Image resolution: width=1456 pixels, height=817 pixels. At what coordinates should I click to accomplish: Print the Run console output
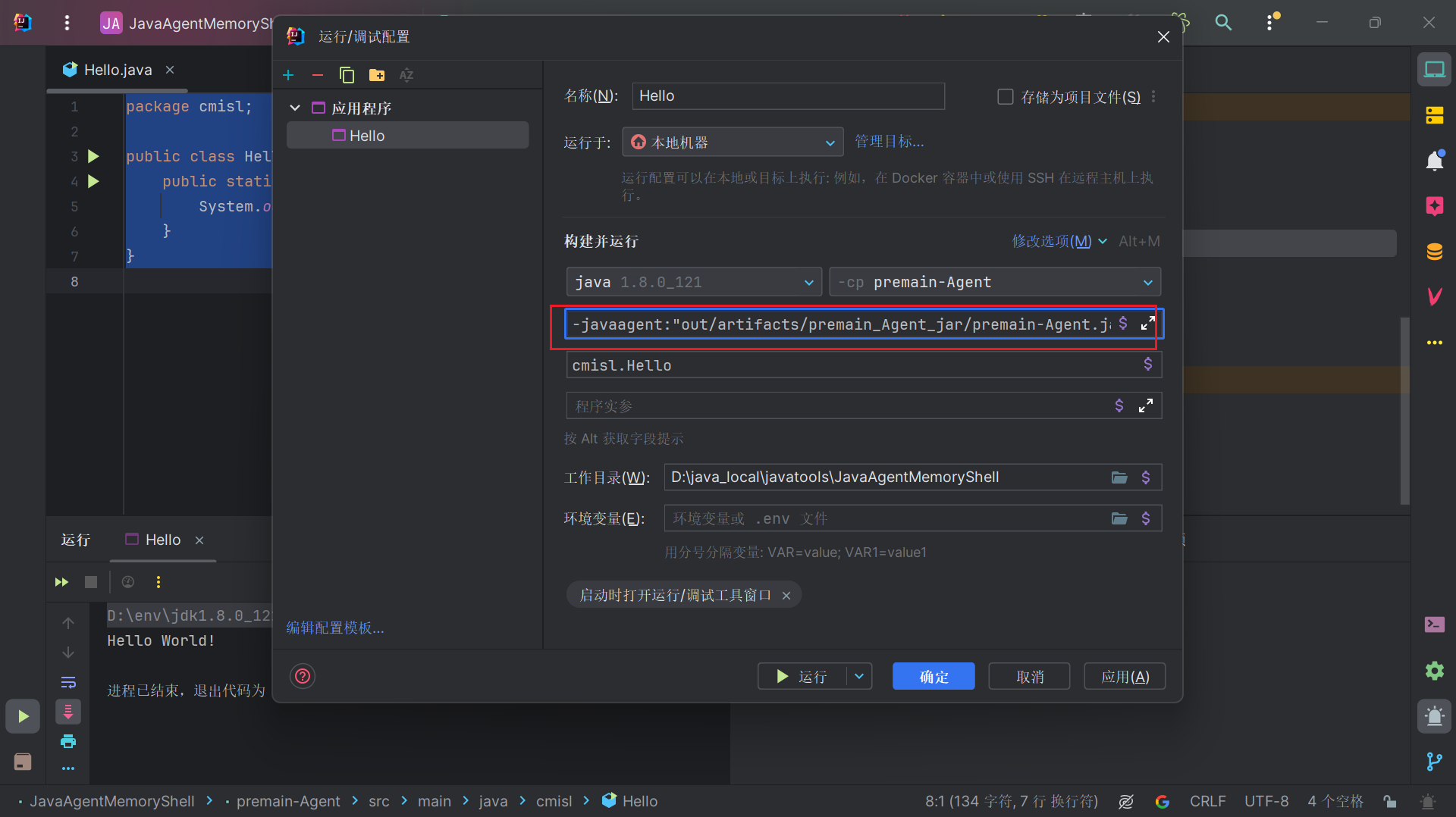coord(68,741)
